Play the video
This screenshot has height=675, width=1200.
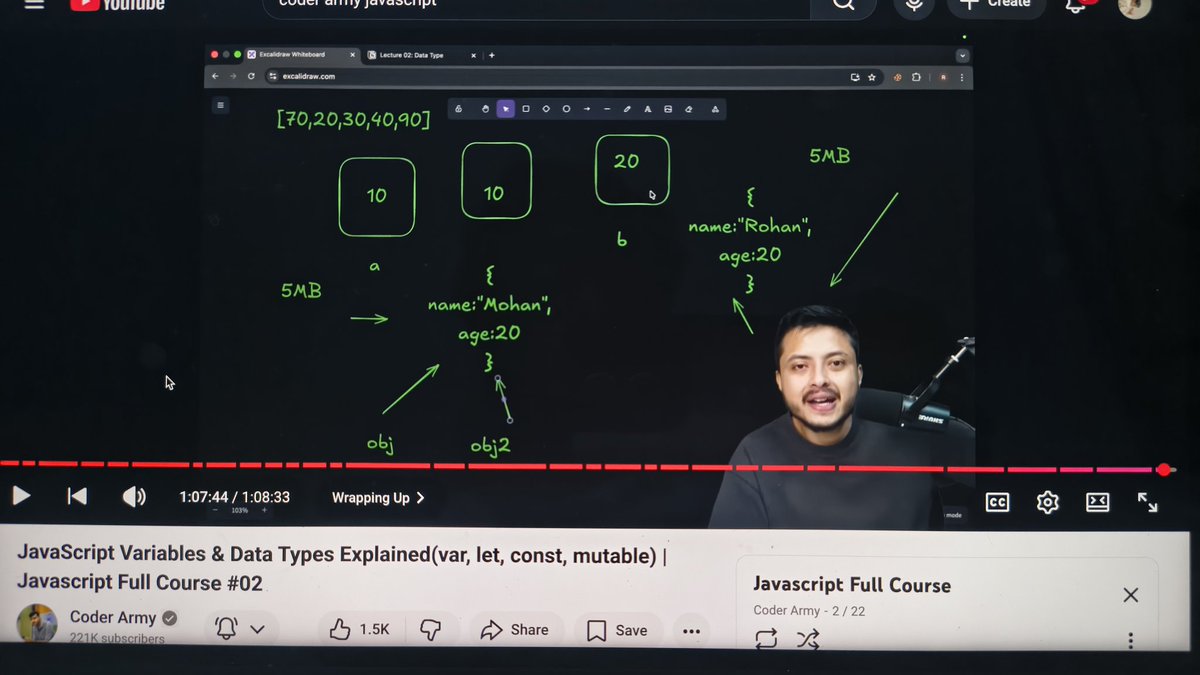coord(21,496)
